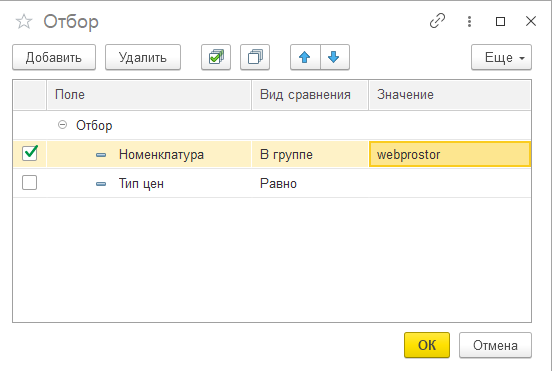Close the Отбор dialog
The width and height of the screenshot is (552, 371).
pos(531,21)
